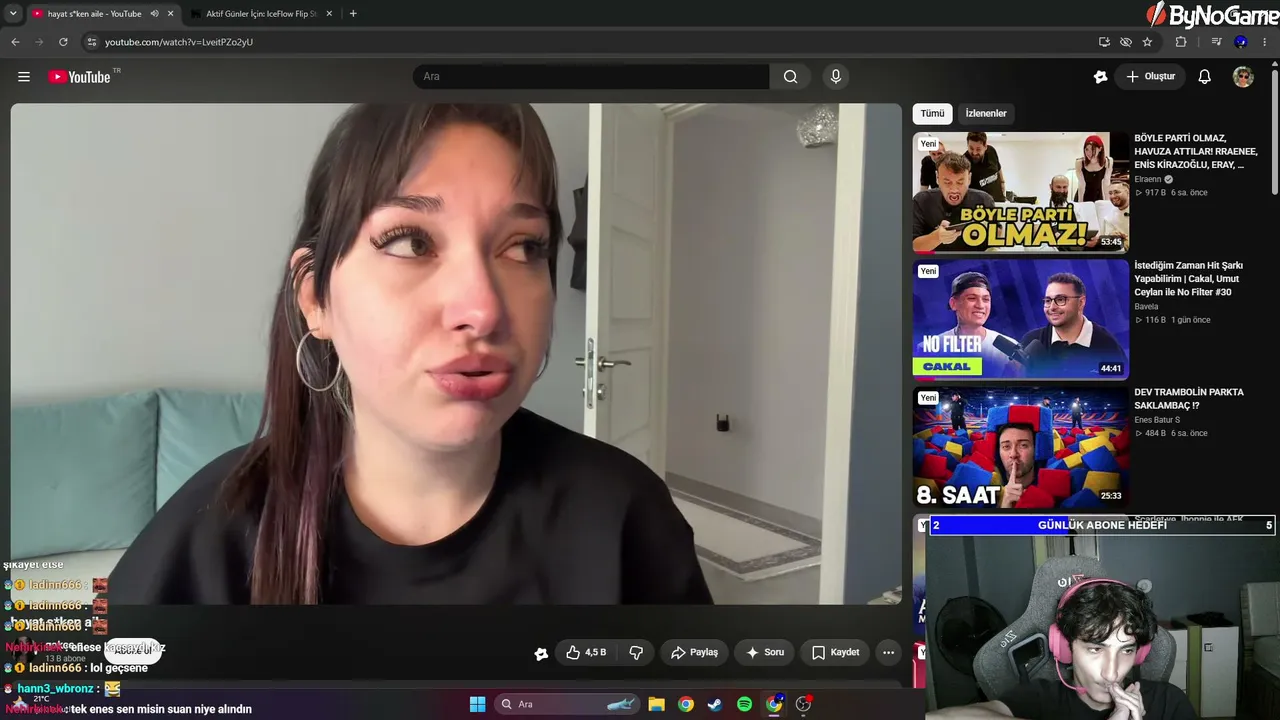Bookmark this page with the star icon
1280x720 pixels.
[1147, 42]
